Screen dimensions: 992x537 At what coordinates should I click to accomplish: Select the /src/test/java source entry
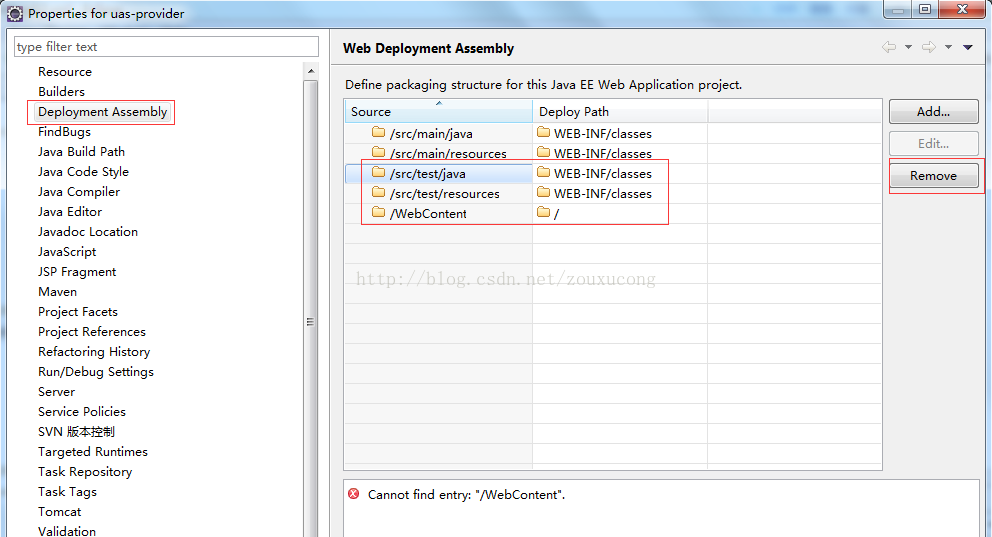pos(428,173)
